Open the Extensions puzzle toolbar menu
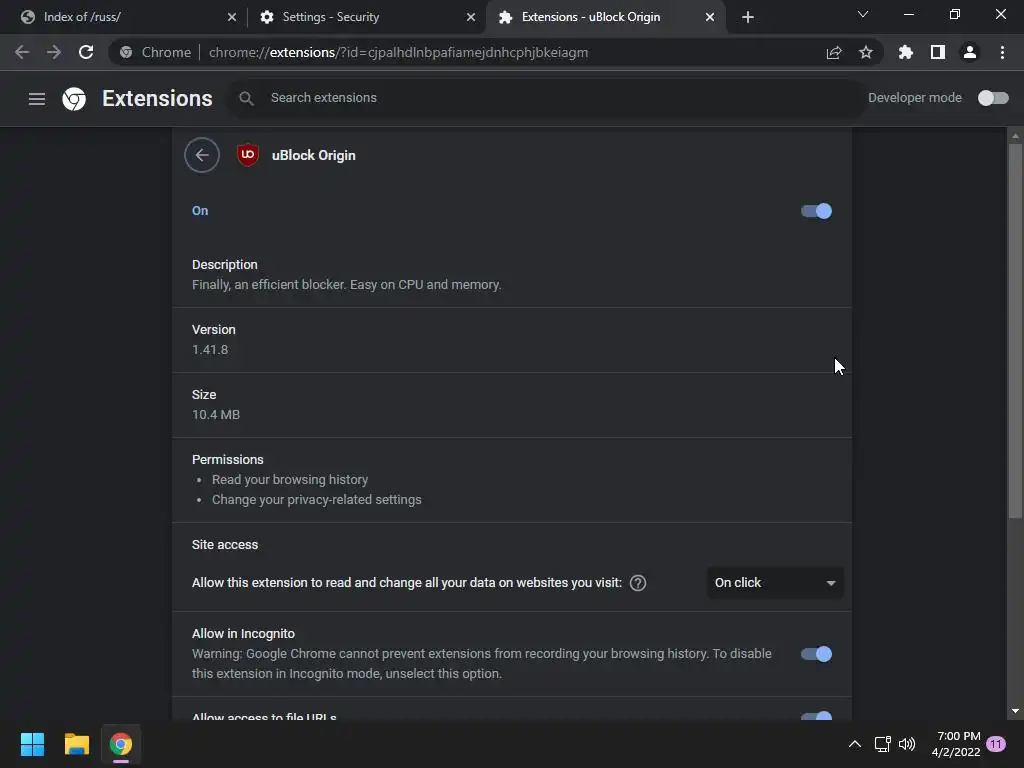1024x768 pixels. point(905,52)
